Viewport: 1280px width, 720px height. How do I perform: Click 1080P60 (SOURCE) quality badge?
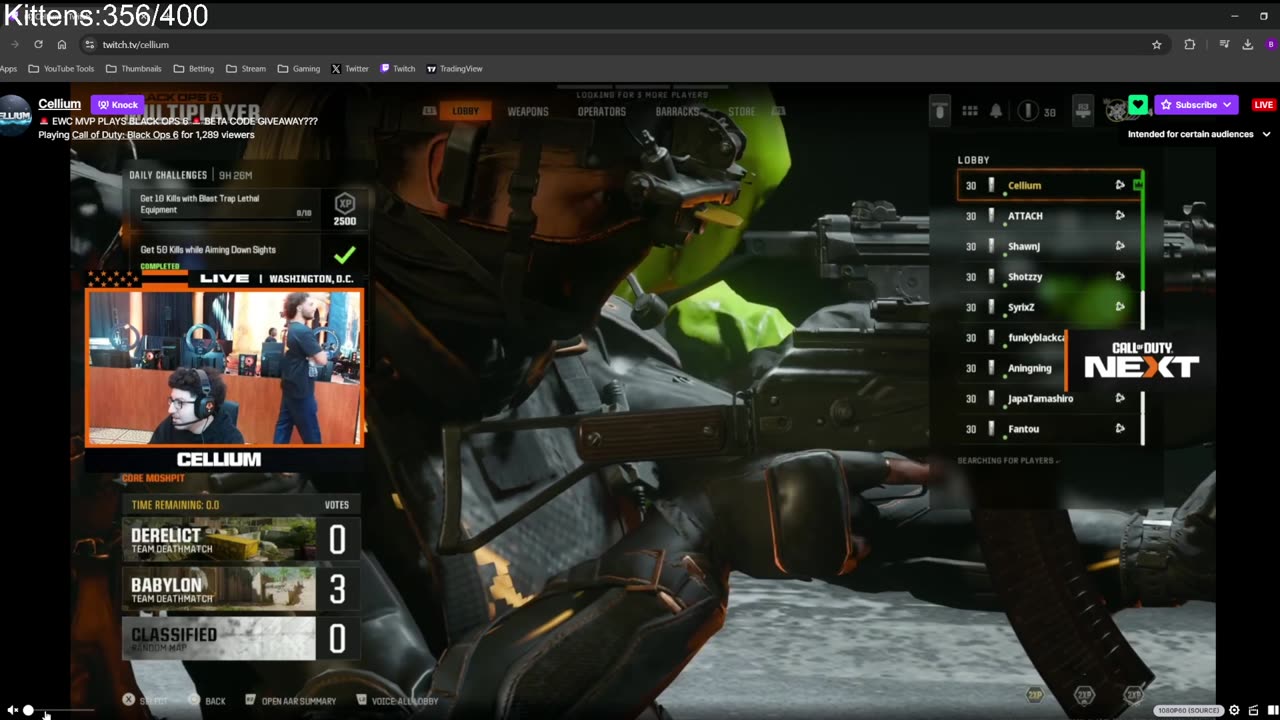[x=1189, y=710]
